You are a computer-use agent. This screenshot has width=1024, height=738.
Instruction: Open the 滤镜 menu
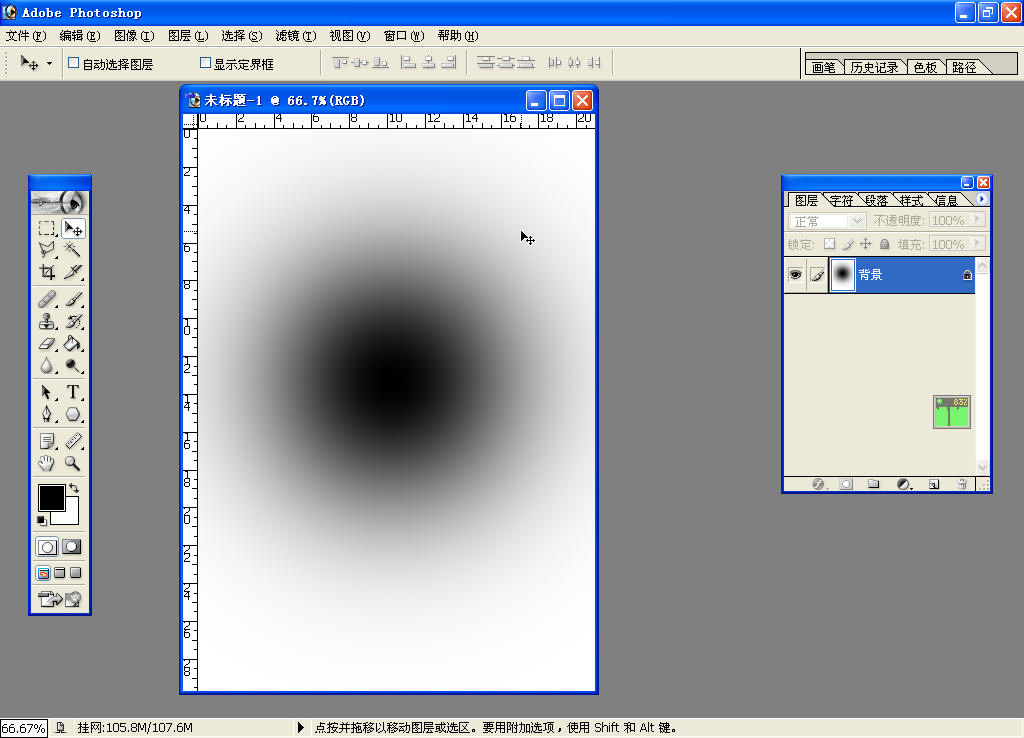tap(296, 36)
